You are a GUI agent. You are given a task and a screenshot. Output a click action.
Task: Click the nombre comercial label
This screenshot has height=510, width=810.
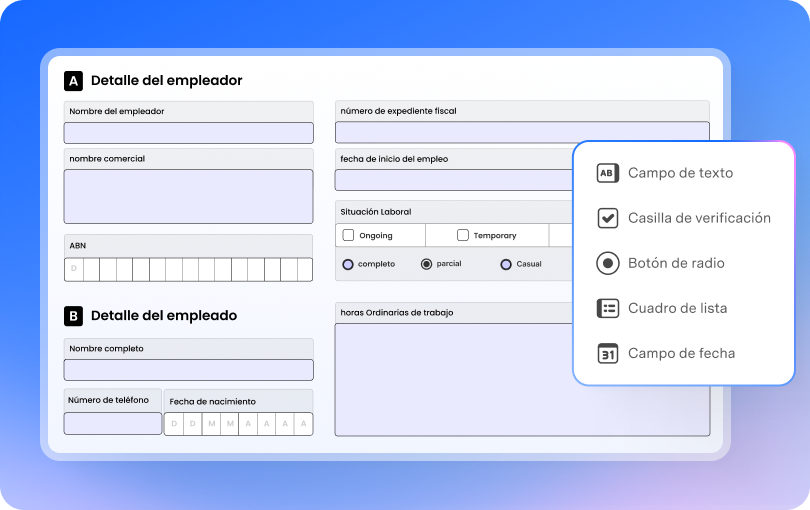[107, 159]
